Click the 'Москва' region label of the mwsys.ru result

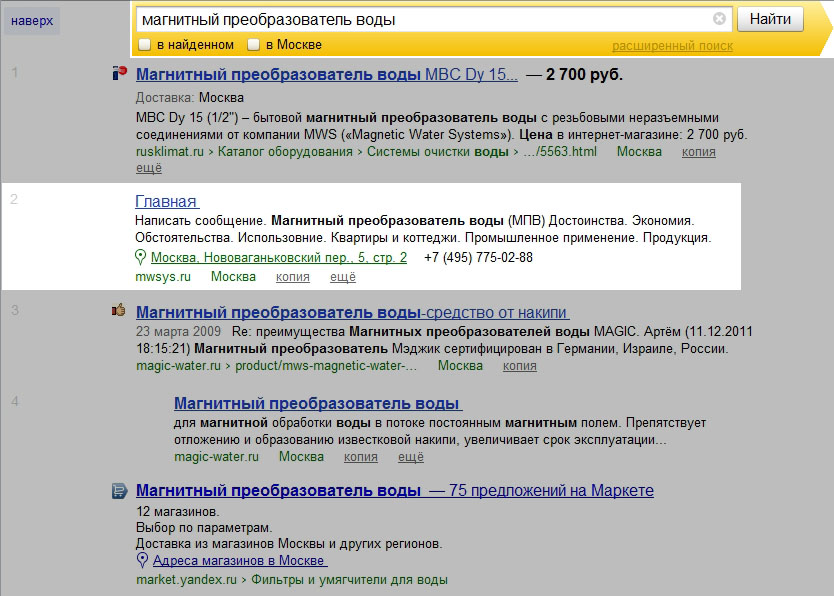pyautogui.click(x=233, y=276)
